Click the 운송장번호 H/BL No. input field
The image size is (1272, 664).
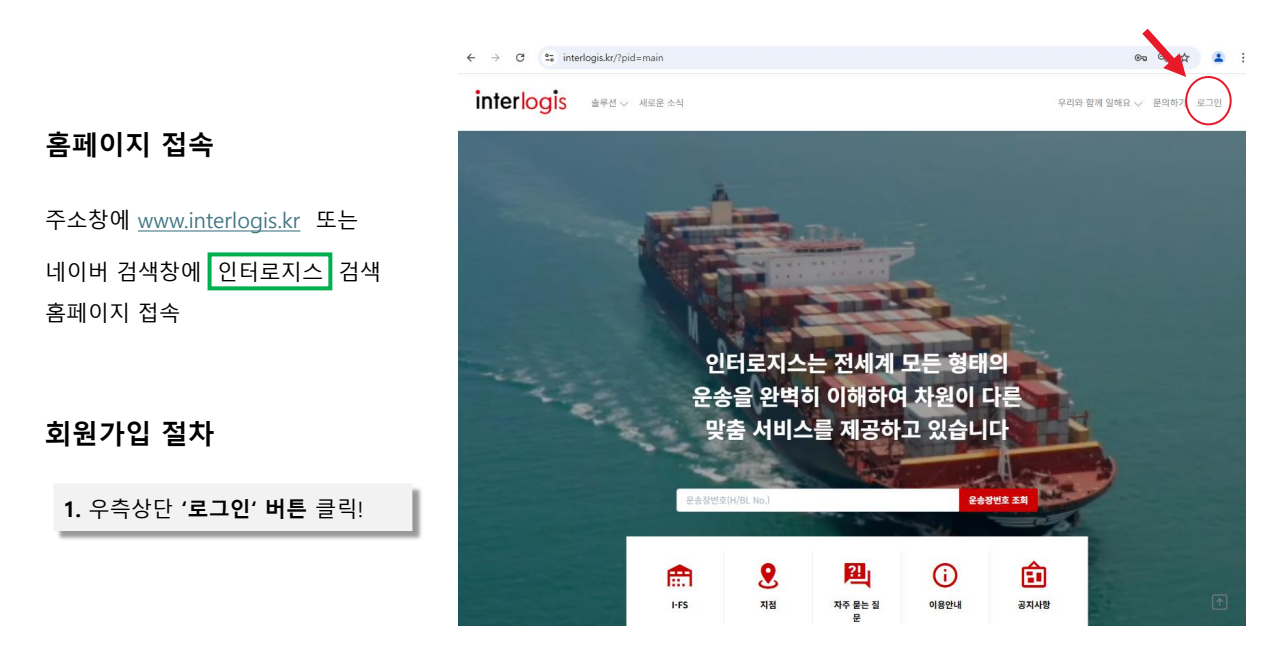pos(817,500)
